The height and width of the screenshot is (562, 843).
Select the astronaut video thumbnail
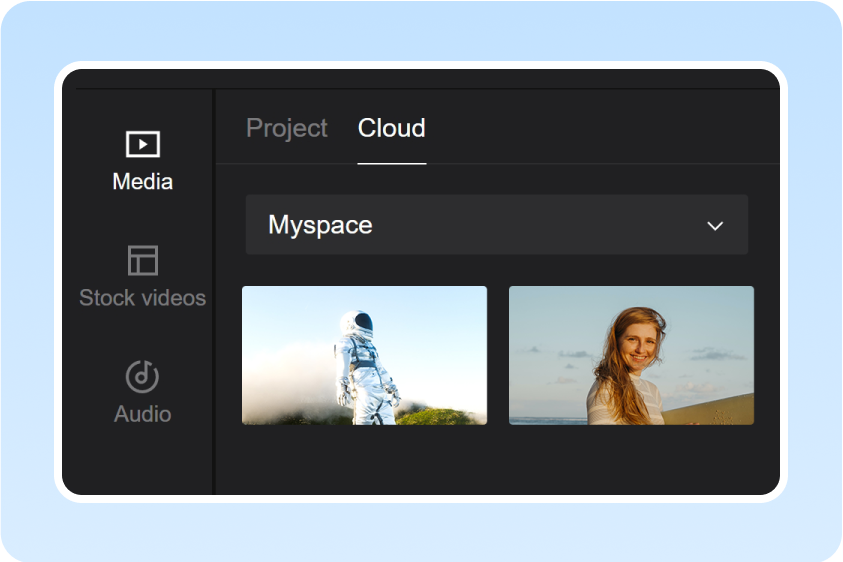click(364, 355)
